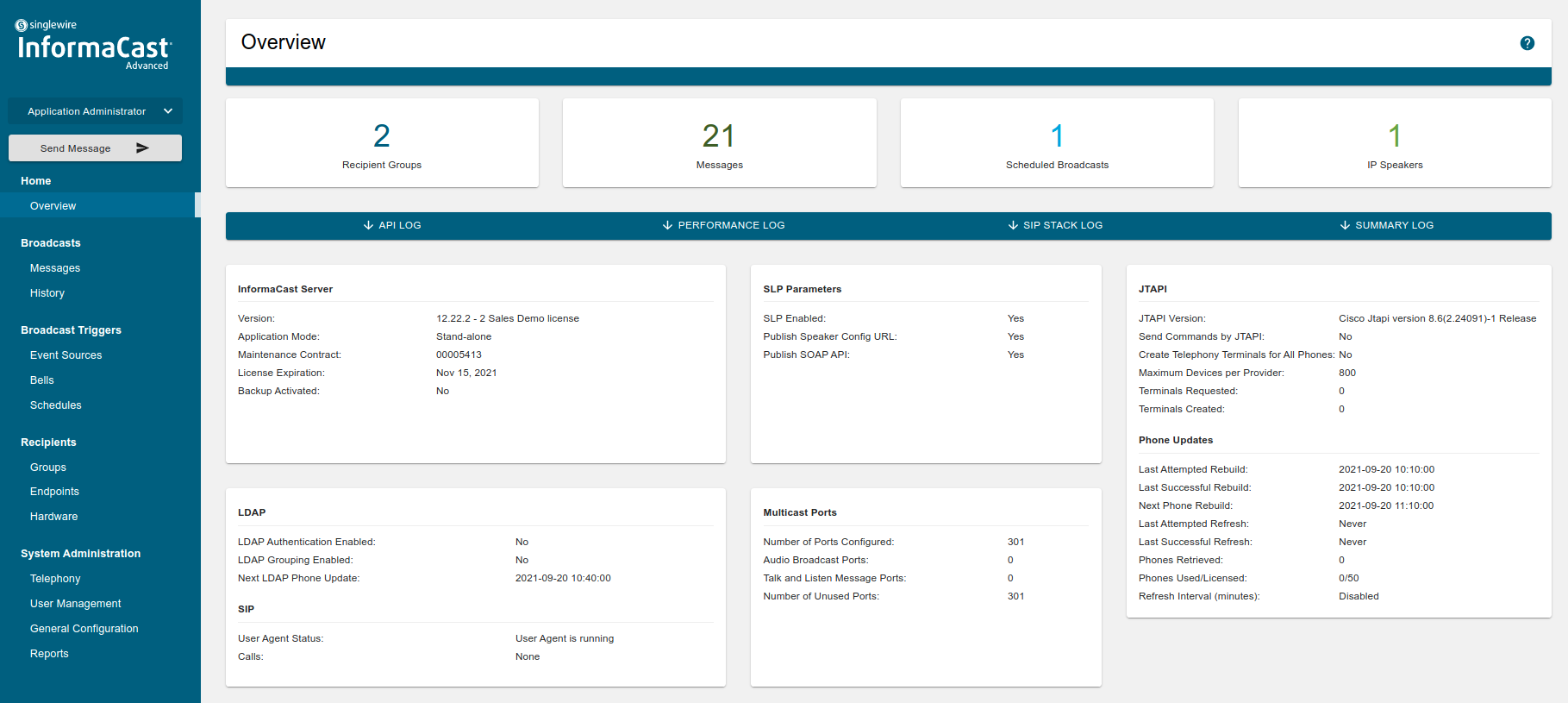Open the IP Speakers card

(1394, 143)
